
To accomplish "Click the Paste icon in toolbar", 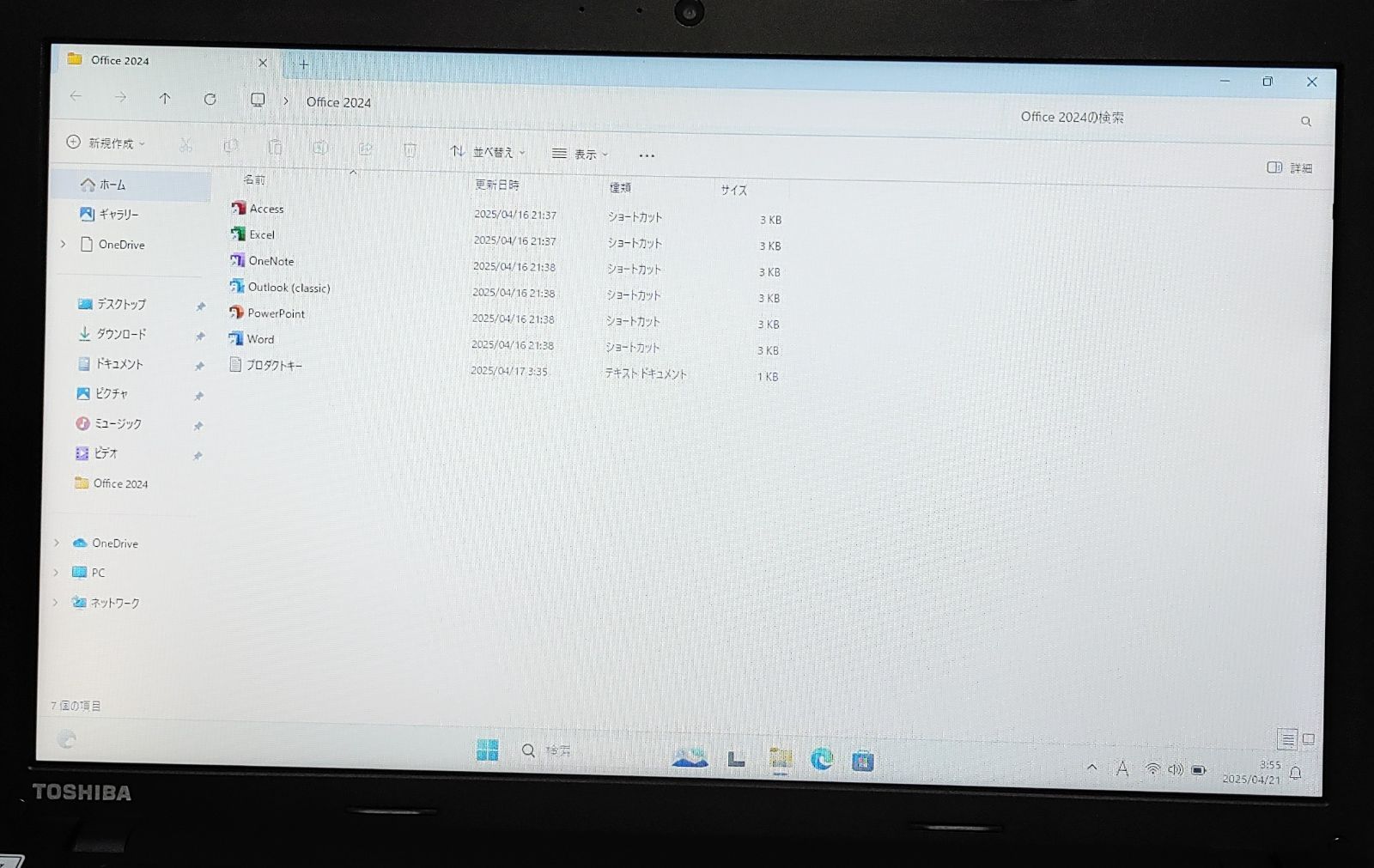I will (275, 148).
